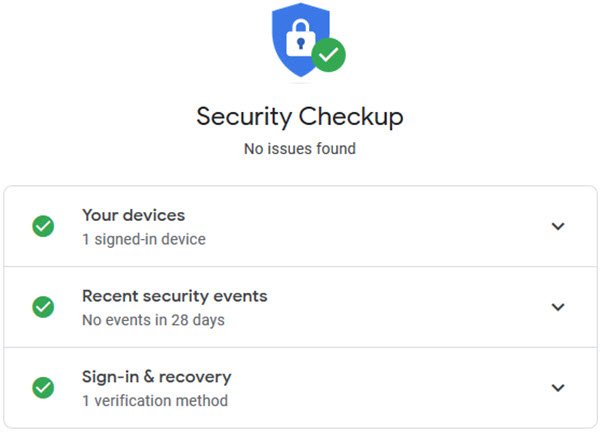Click the white padlock inside the shield
Viewport: 600px width, 433px height.
(298, 36)
